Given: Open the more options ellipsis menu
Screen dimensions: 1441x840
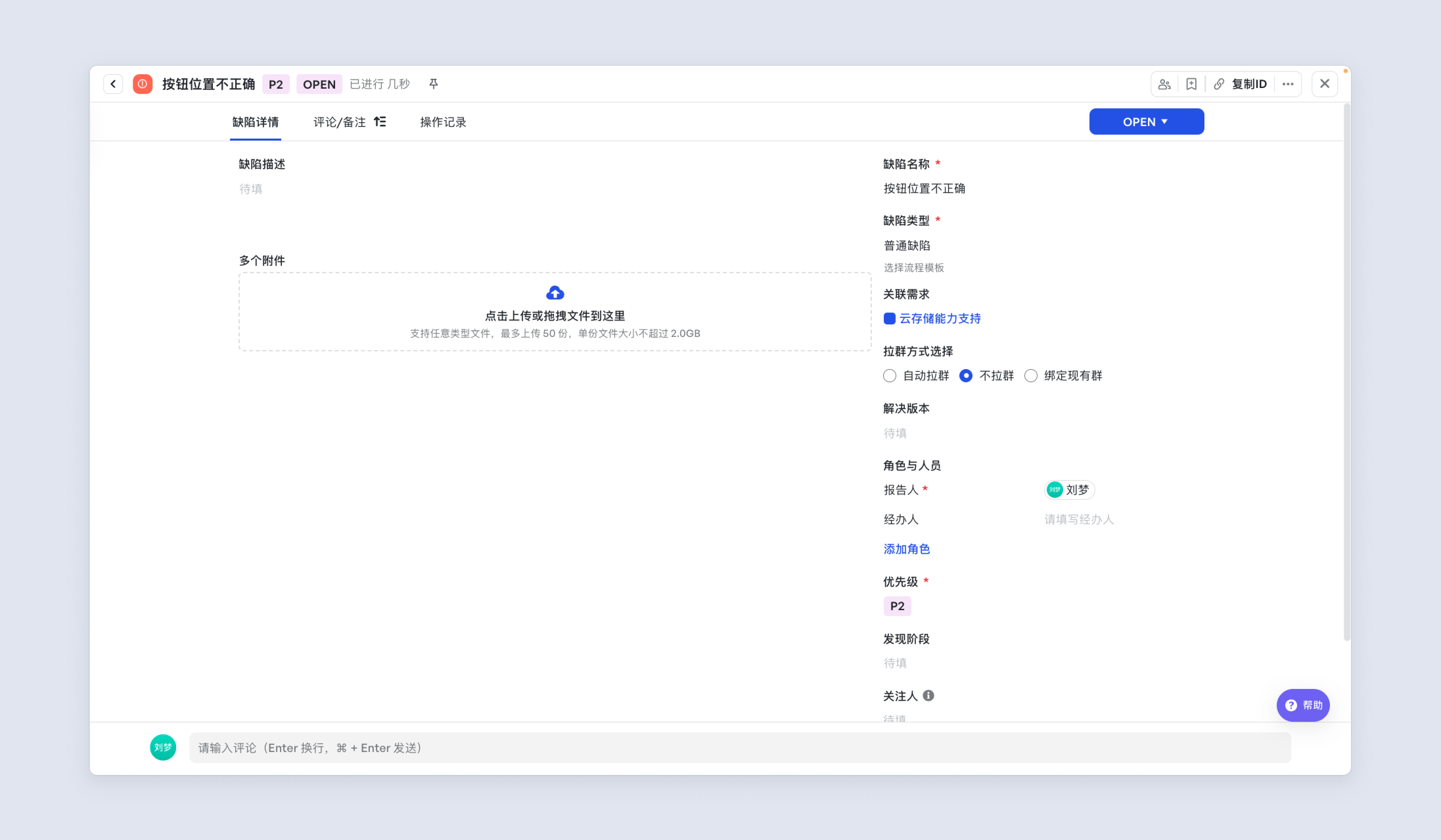Looking at the screenshot, I should point(1288,84).
